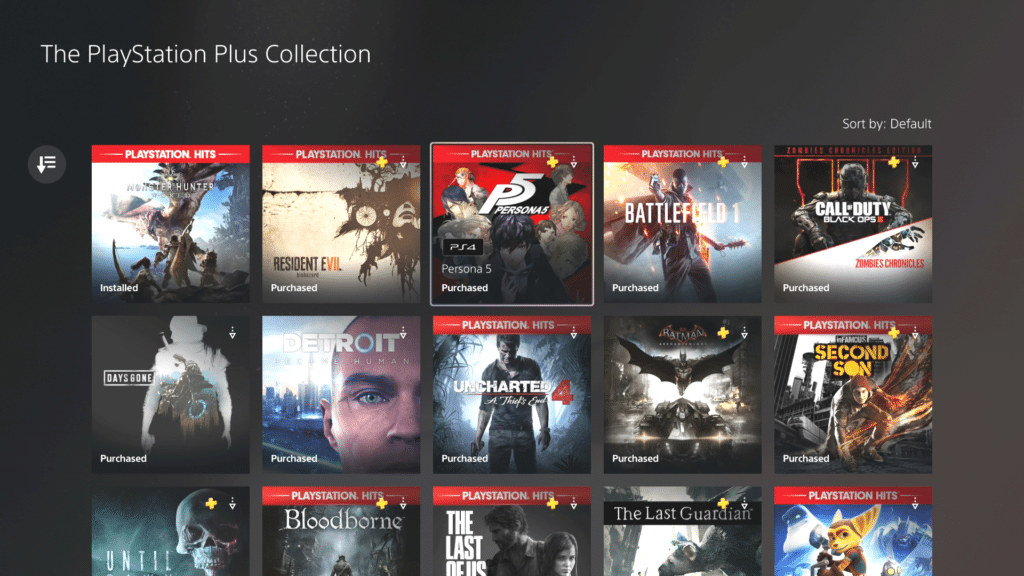Image resolution: width=1024 pixels, height=576 pixels.
Task: Click download arrow icon on Resident Evil tile
Action: (403, 162)
